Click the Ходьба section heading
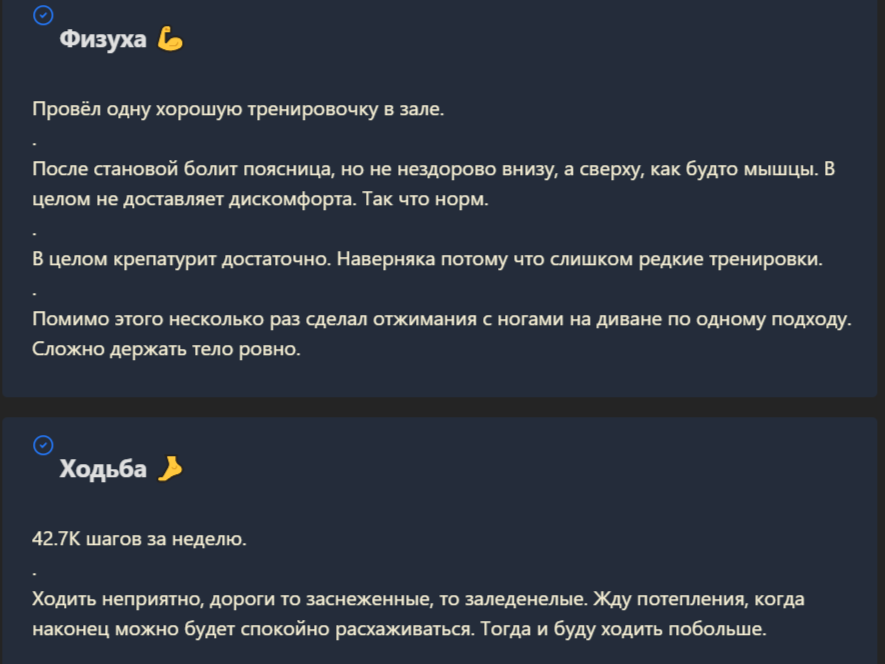Image resolution: width=885 pixels, height=664 pixels. [x=103, y=469]
